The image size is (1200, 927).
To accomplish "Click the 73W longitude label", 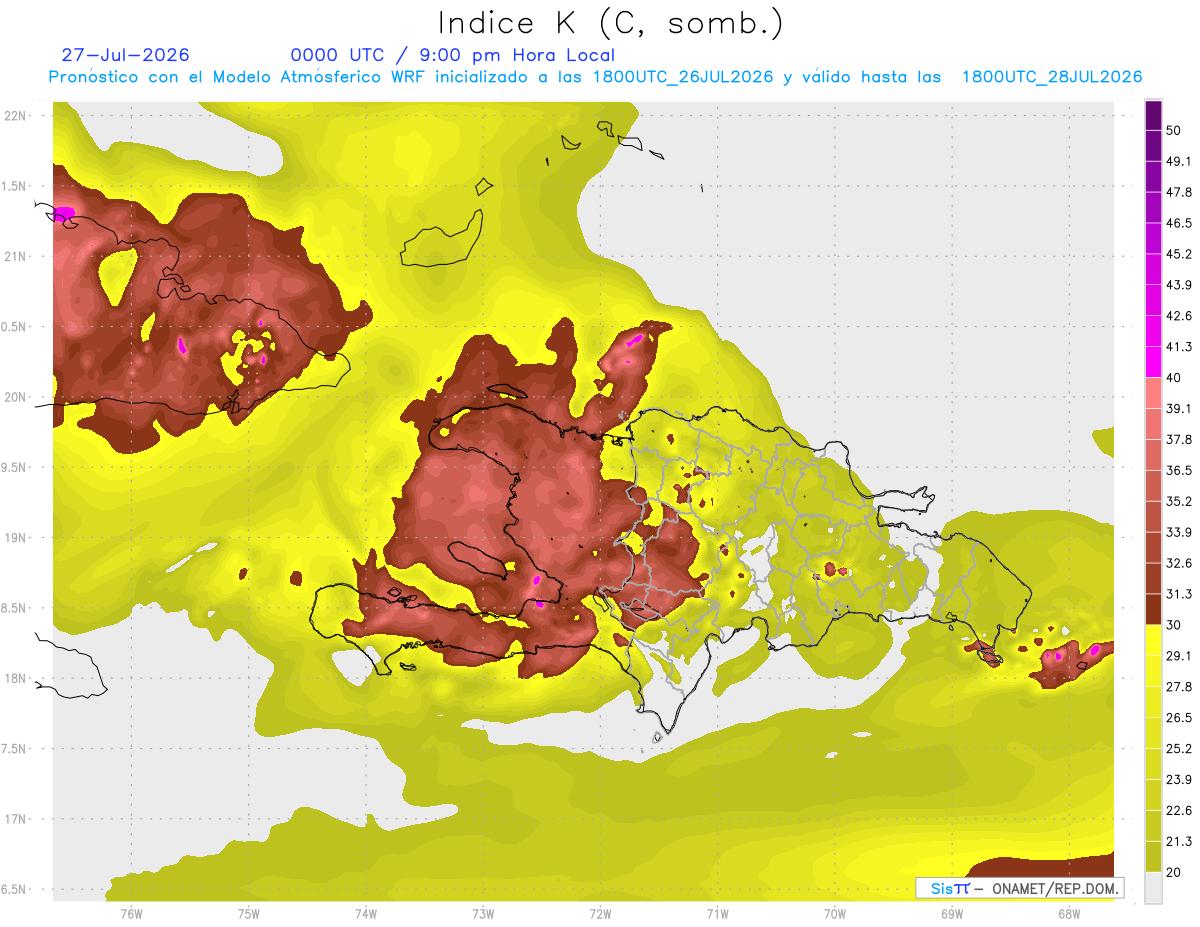I will coord(483,914).
